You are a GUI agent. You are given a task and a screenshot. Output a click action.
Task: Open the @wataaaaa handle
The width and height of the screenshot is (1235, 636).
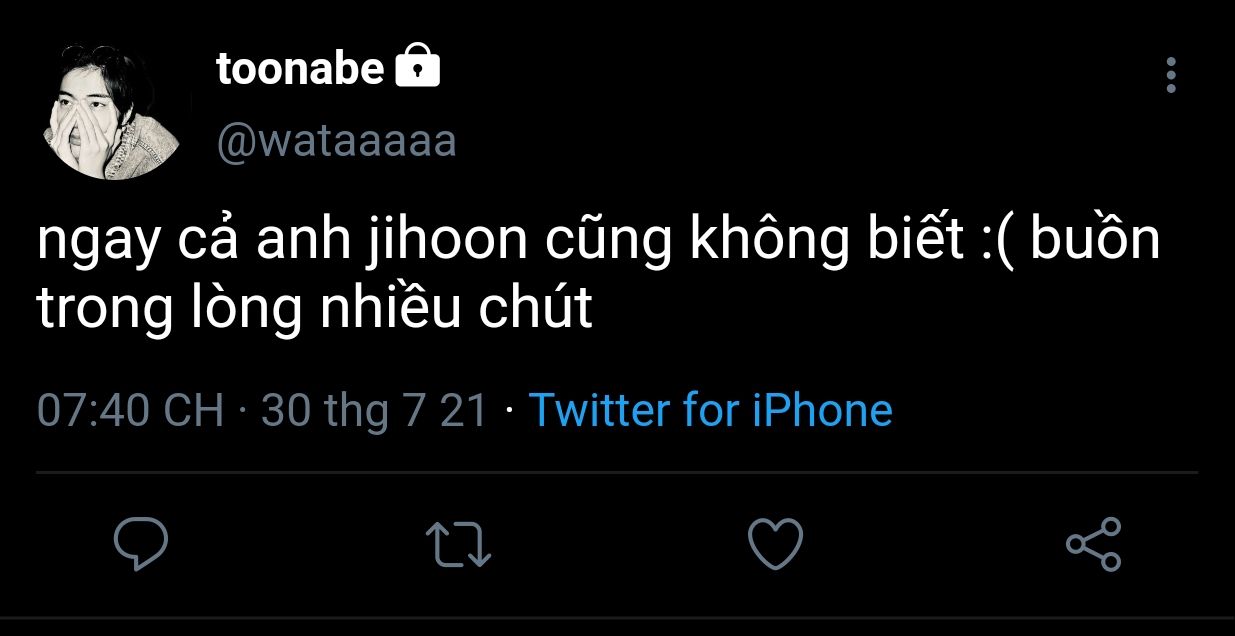336,141
